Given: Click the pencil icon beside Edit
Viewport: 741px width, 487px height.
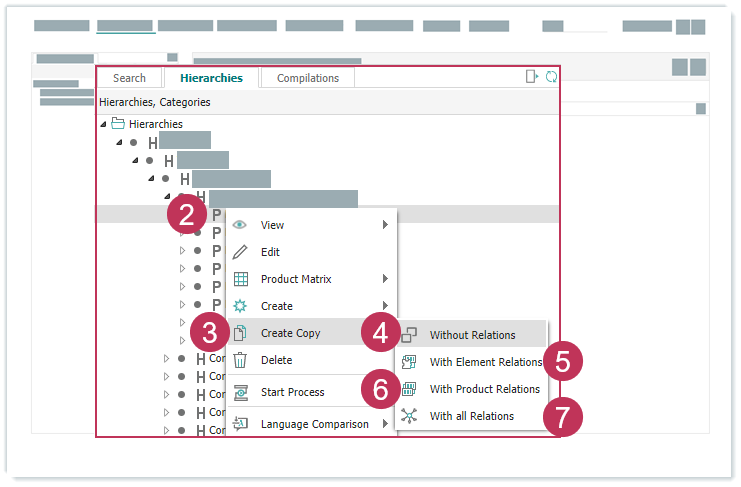Looking at the screenshot, I should click(240, 252).
